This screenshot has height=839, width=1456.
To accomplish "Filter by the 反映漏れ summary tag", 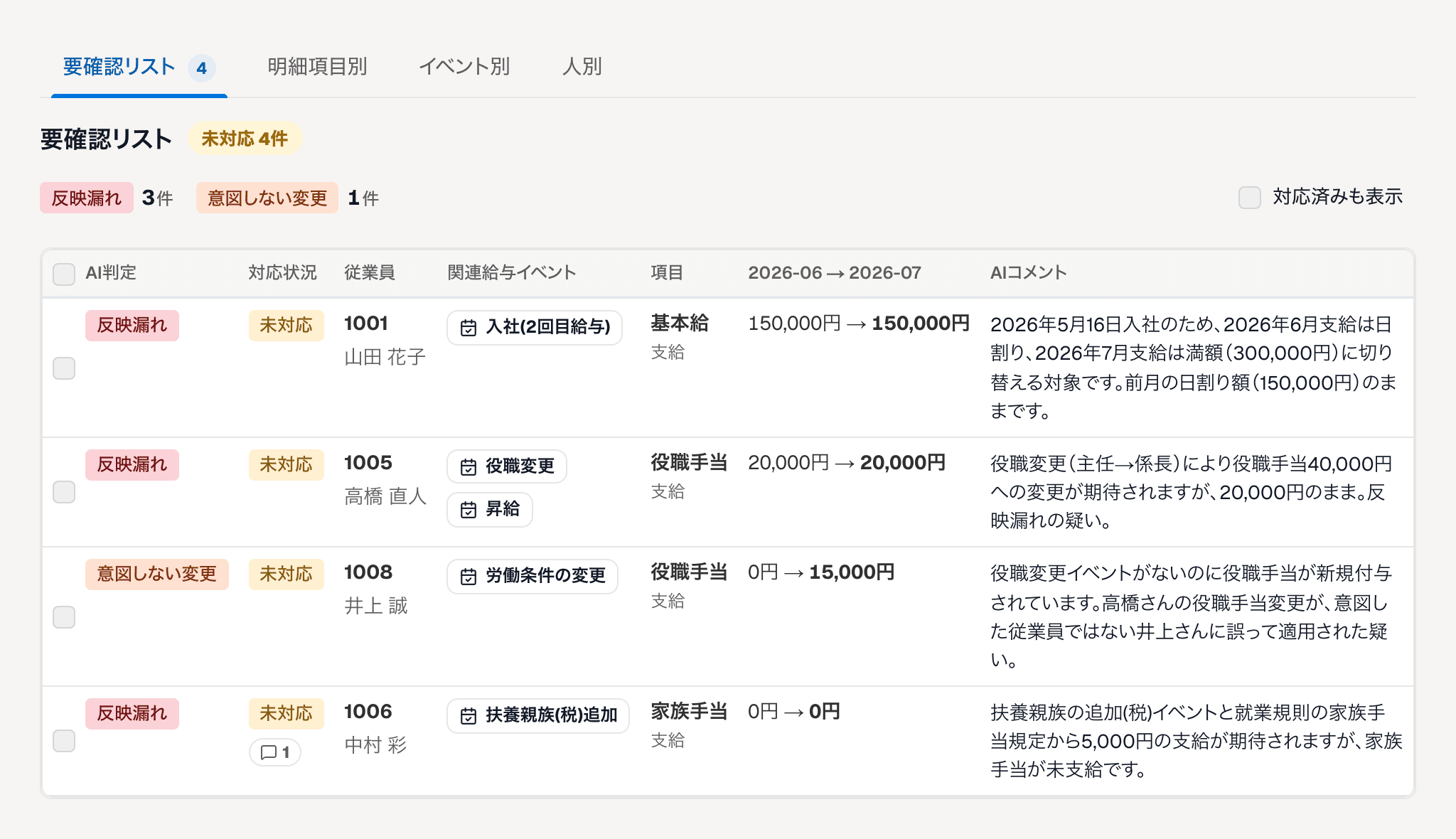I will (87, 198).
